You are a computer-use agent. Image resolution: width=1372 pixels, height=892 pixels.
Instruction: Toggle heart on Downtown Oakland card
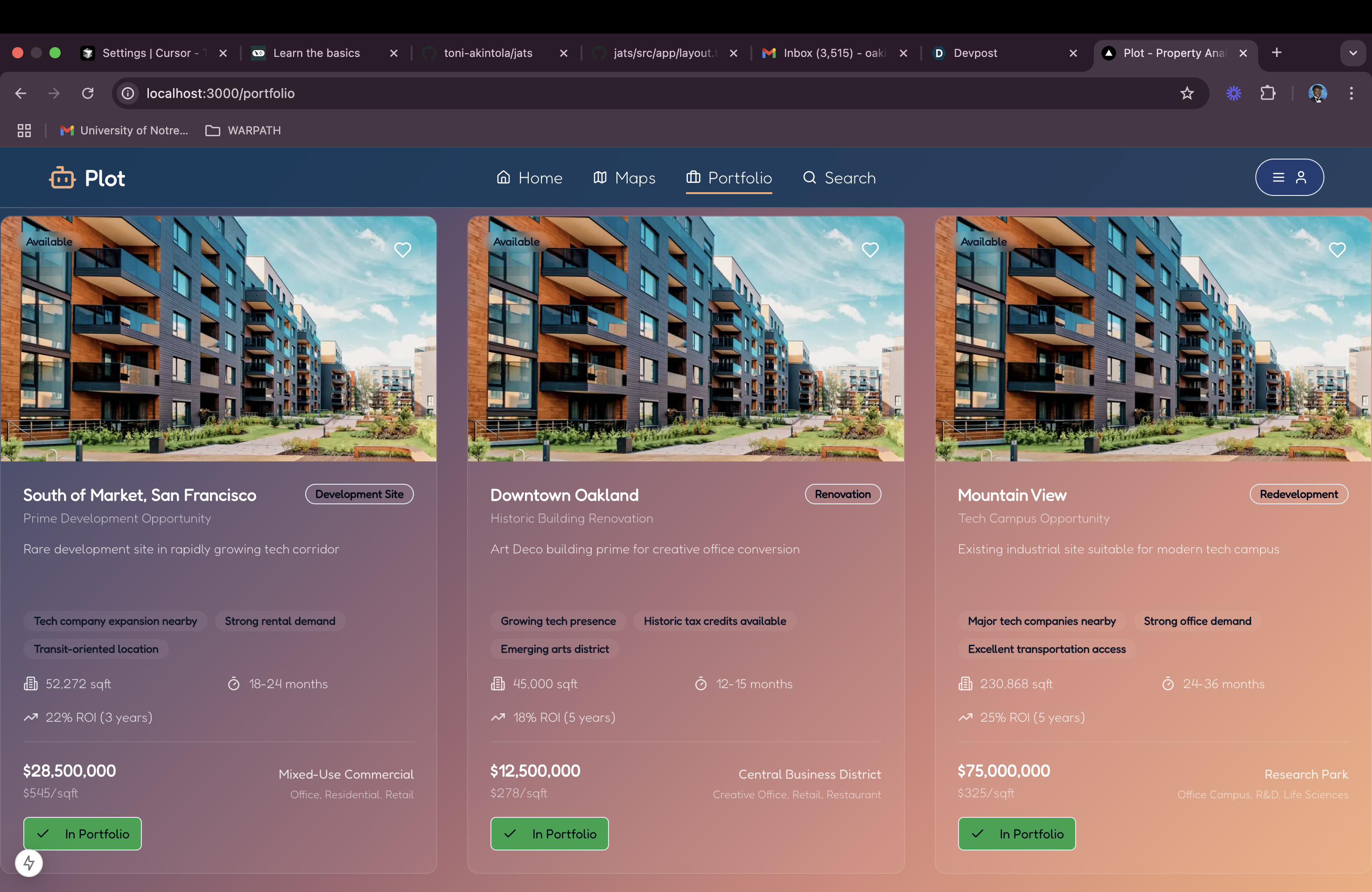point(870,250)
